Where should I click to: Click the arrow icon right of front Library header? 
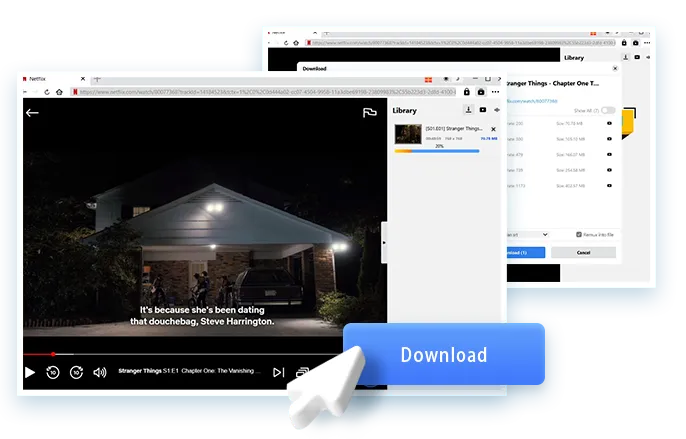point(497,110)
